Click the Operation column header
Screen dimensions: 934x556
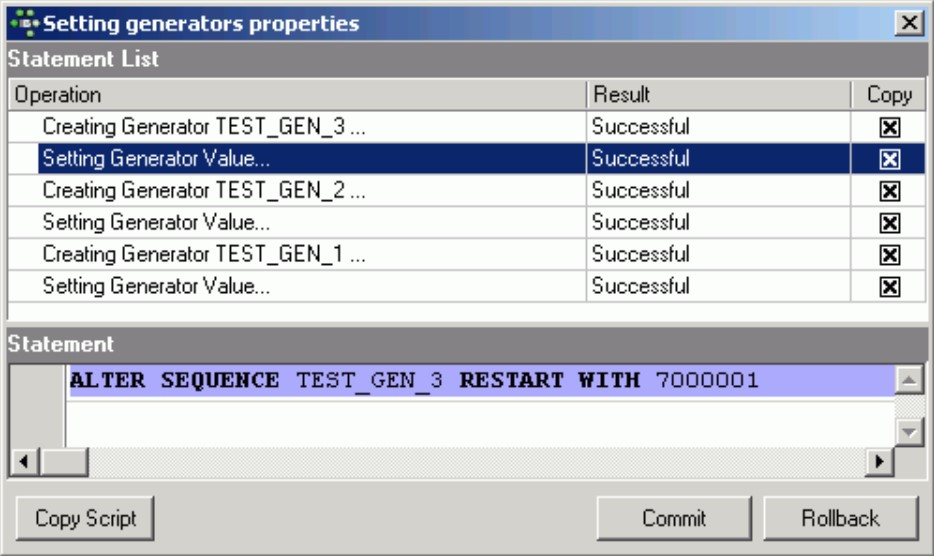click(296, 95)
